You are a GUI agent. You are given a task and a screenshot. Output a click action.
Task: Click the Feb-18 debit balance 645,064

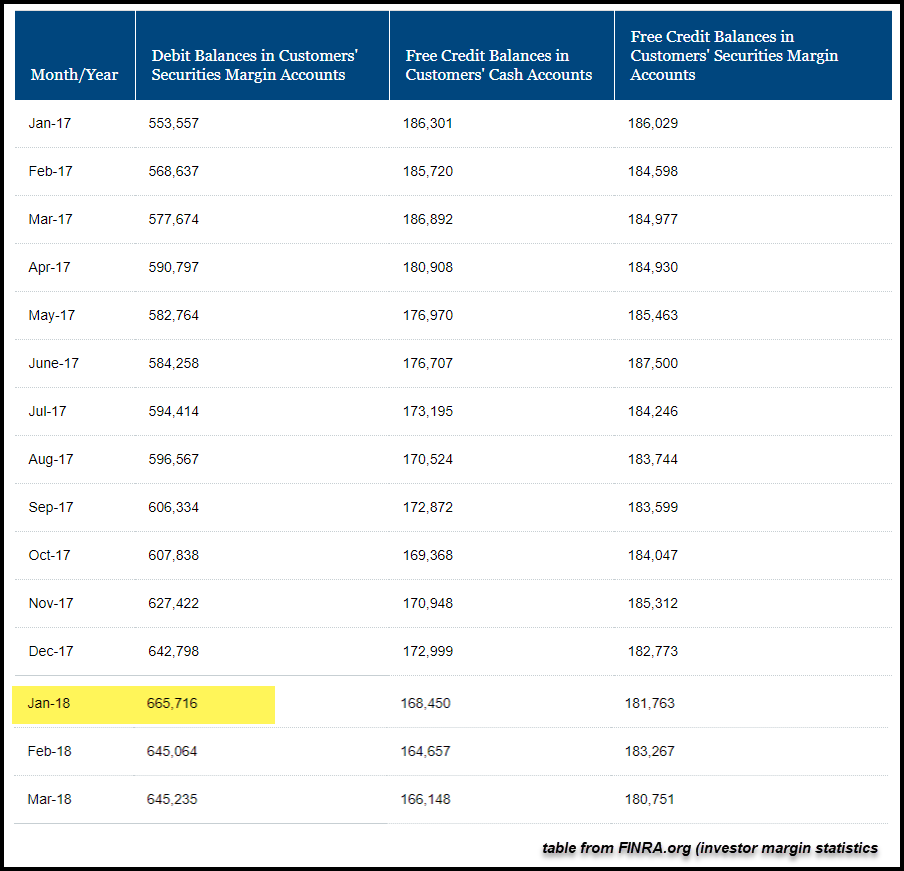[x=172, y=751]
